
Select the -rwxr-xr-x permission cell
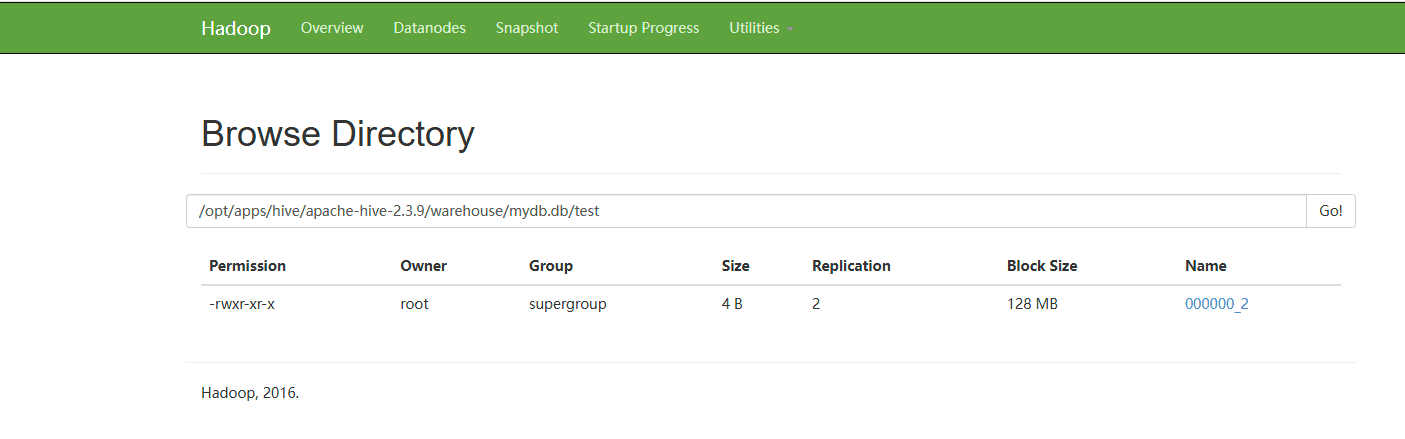(x=242, y=304)
